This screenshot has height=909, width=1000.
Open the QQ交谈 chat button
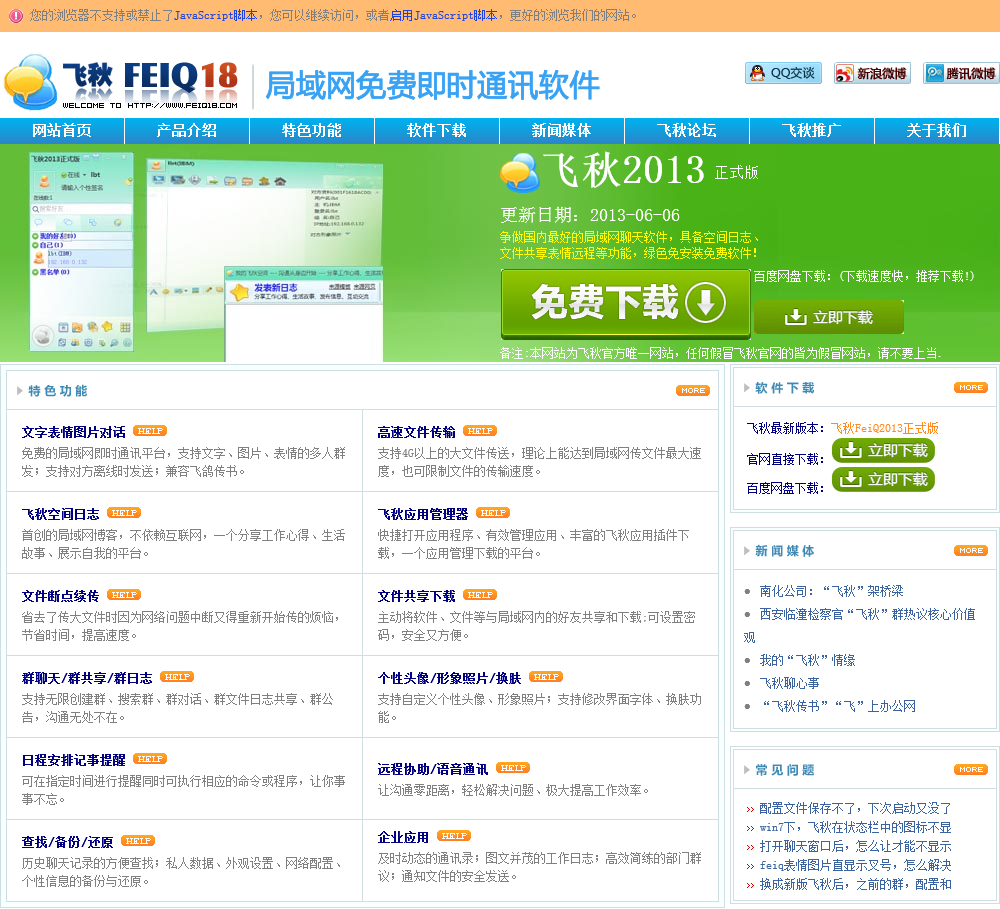click(783, 73)
